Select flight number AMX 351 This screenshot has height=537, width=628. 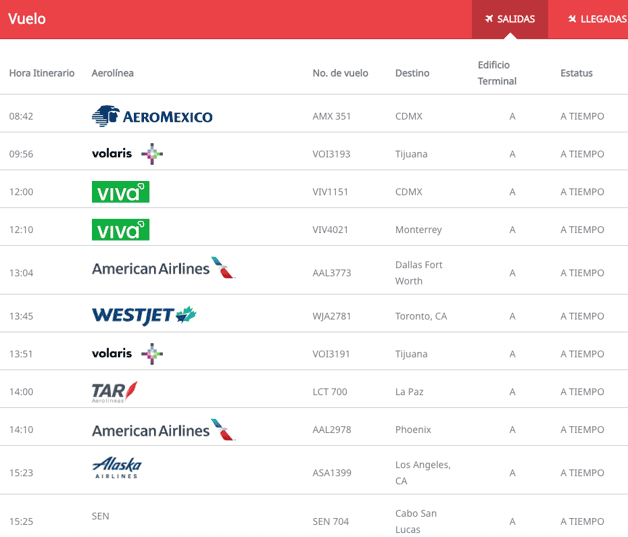tap(332, 116)
